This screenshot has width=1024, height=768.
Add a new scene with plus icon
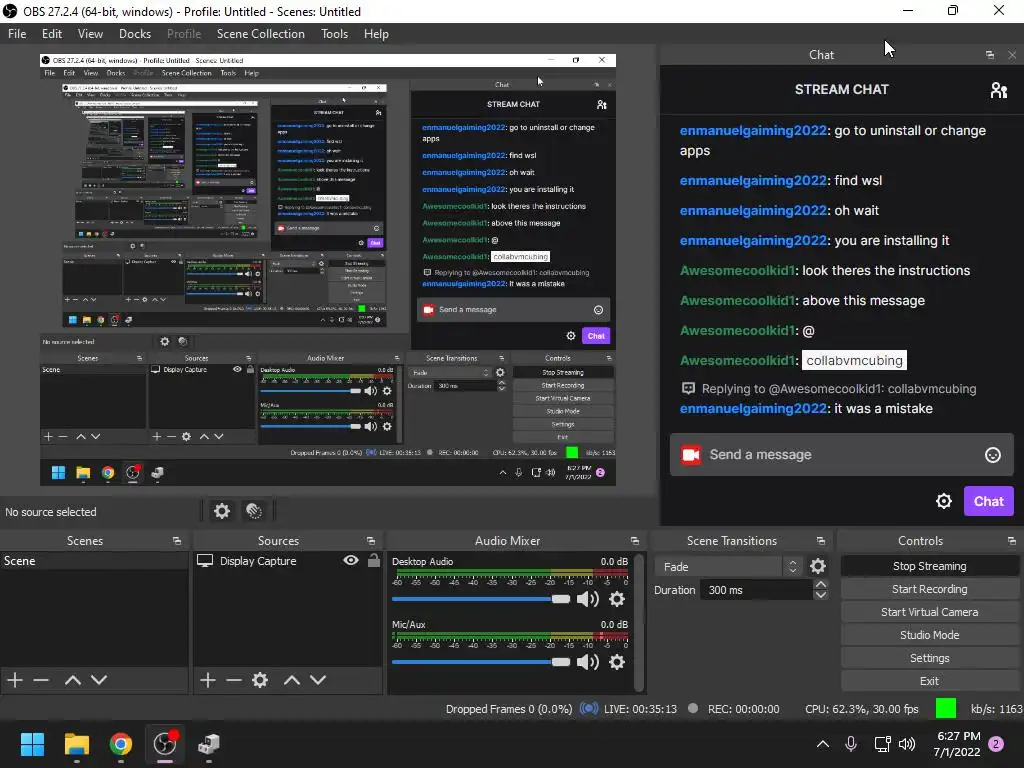coord(15,680)
